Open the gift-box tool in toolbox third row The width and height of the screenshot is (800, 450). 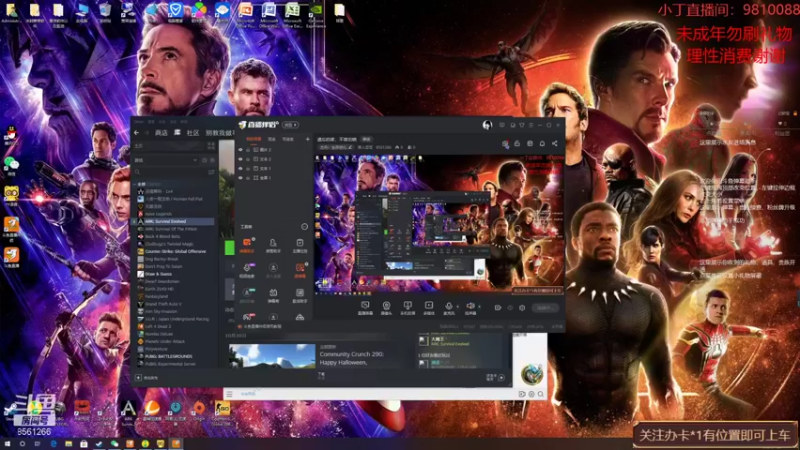point(273,294)
